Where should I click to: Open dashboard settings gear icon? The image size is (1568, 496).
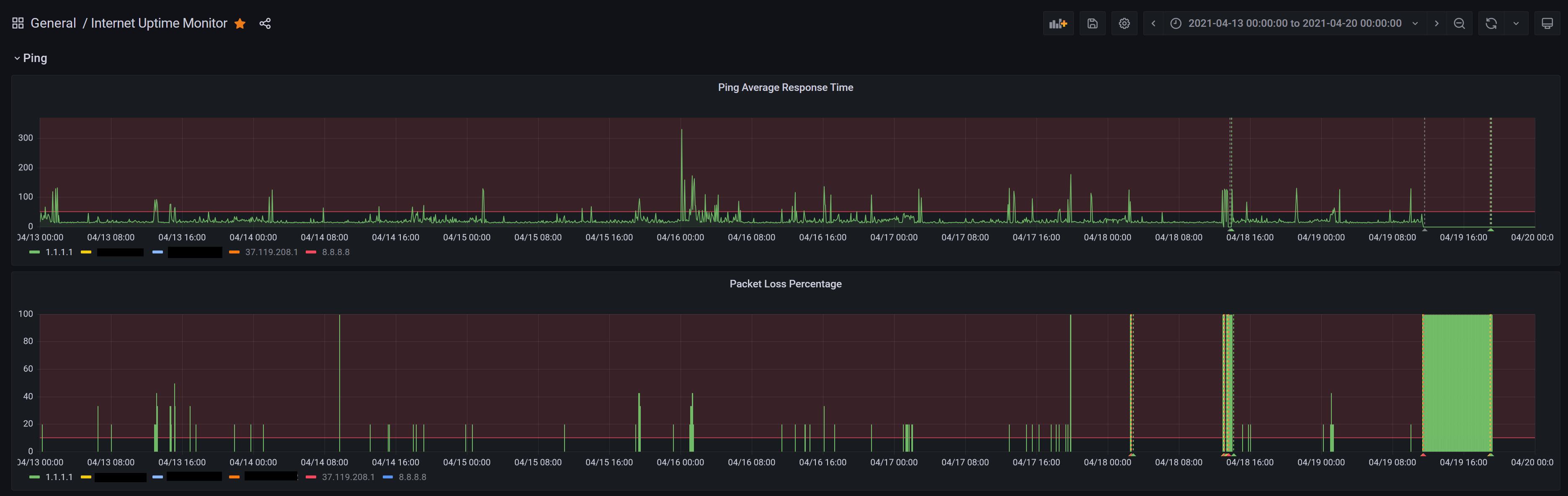pyautogui.click(x=1124, y=23)
